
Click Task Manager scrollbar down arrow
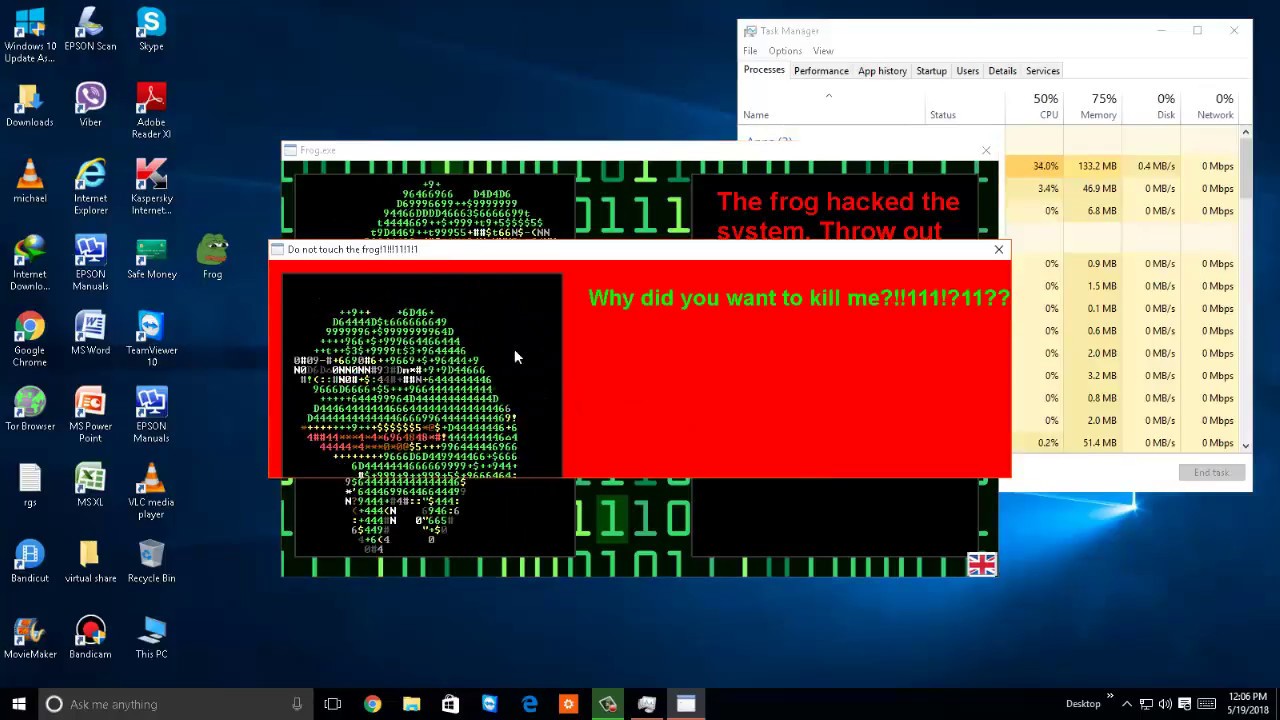1245,445
